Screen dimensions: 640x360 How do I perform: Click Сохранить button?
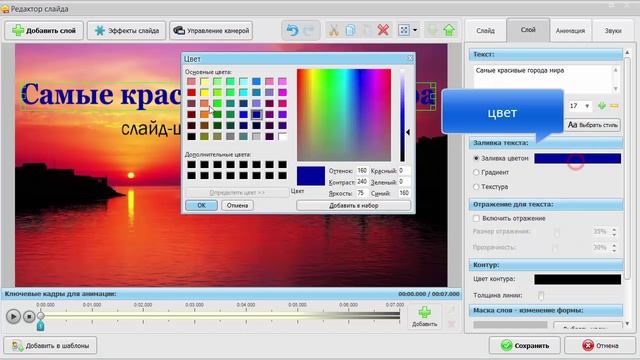click(525, 346)
